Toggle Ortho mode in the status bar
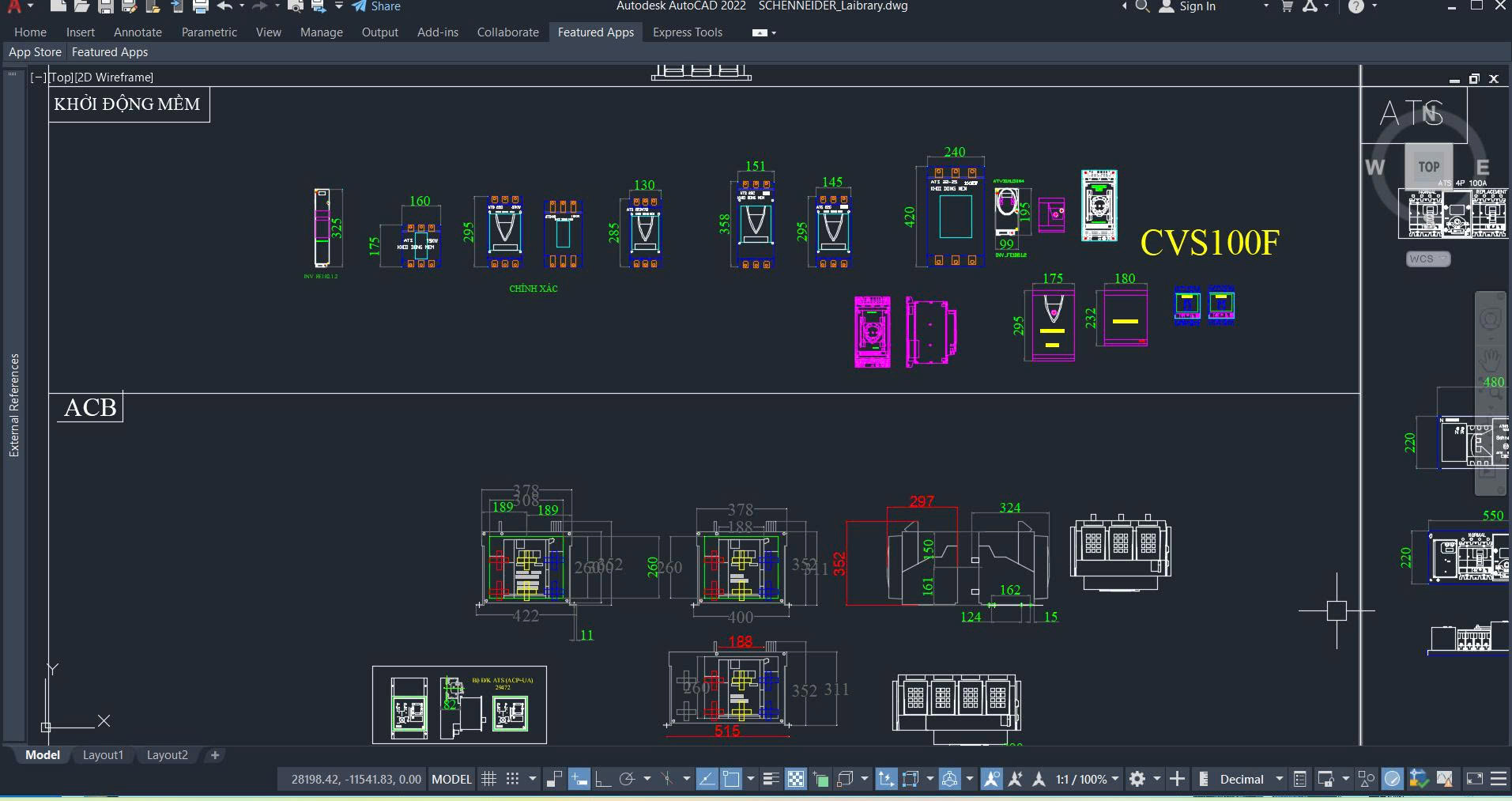Screen dimensions: 1512x801 coord(603,779)
